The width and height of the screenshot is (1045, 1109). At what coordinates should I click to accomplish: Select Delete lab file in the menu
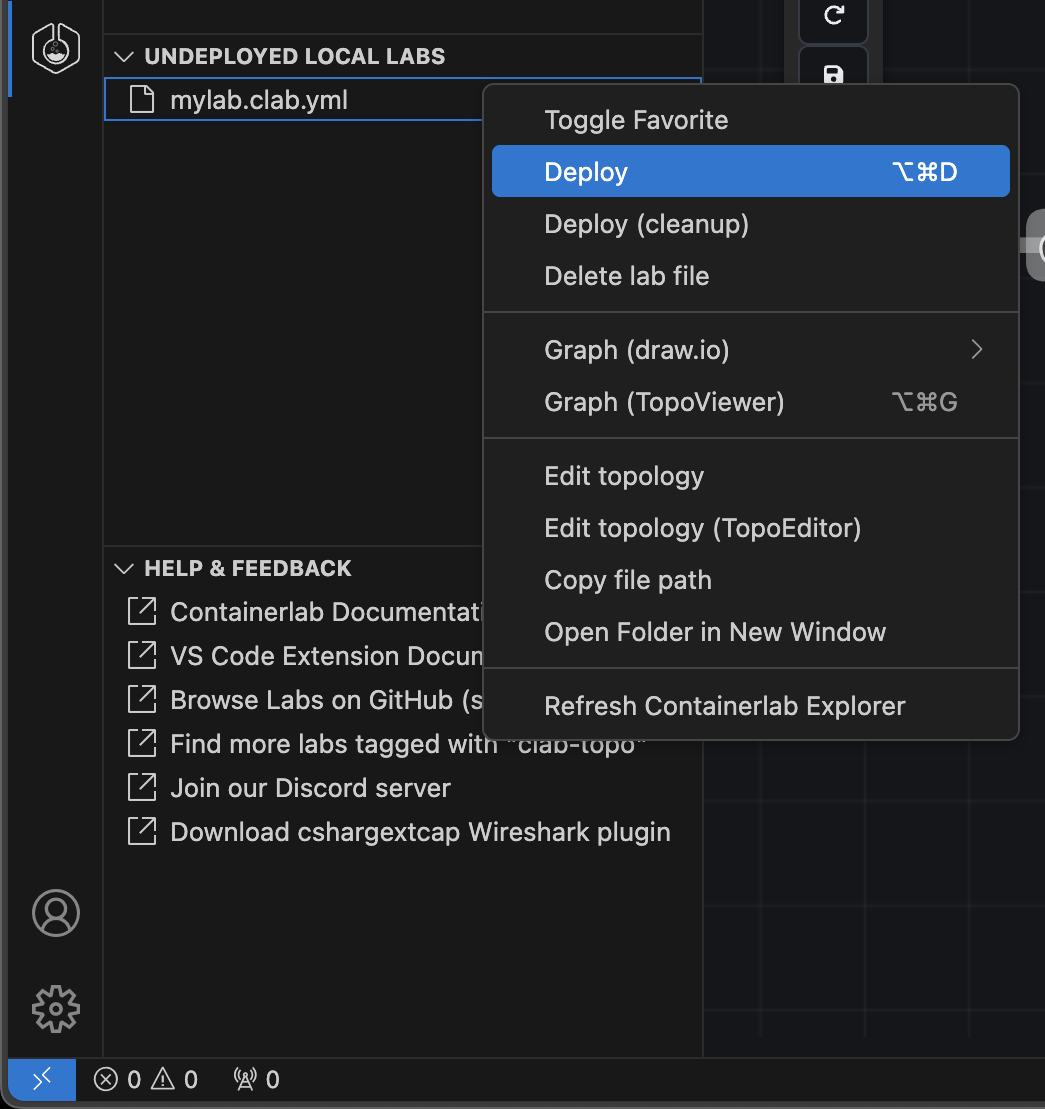[627, 275]
